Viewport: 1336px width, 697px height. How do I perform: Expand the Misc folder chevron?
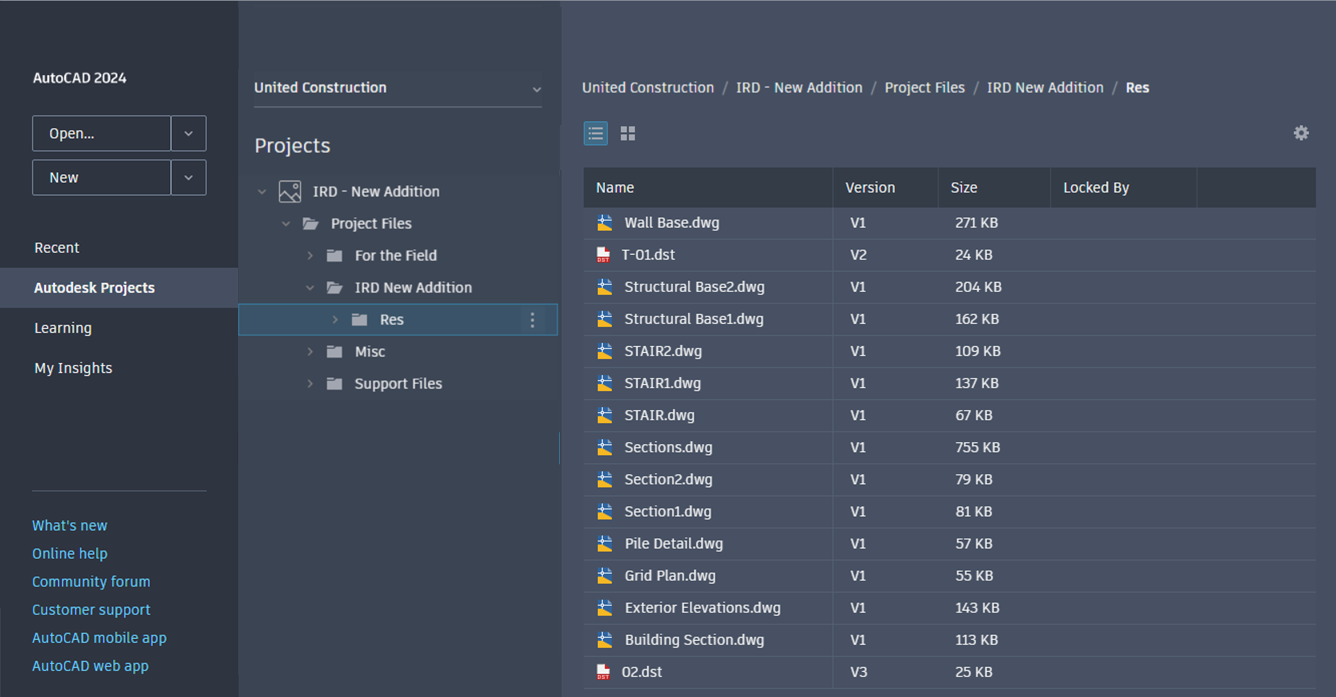tap(310, 352)
